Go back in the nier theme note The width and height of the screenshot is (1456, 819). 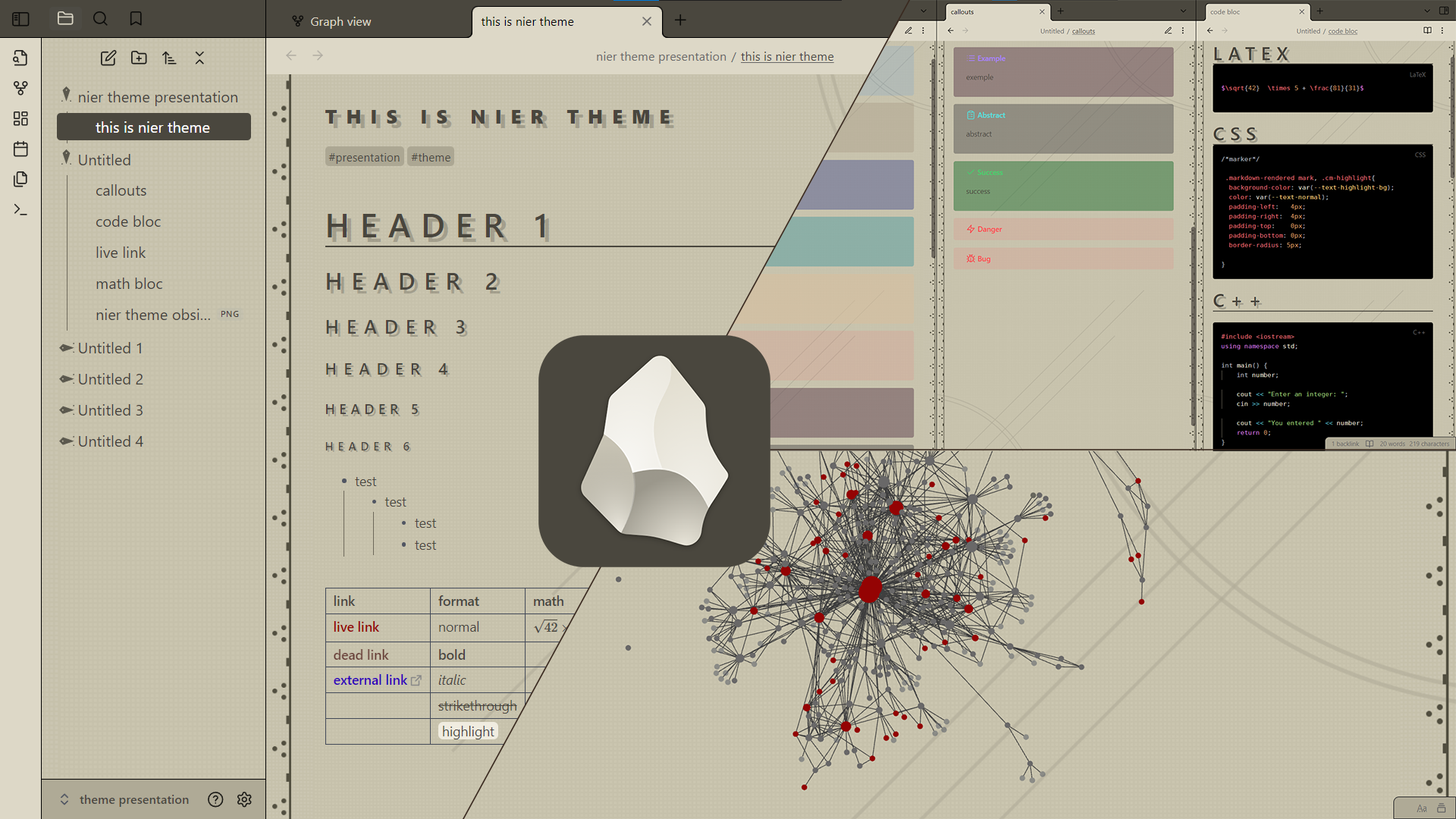pyautogui.click(x=291, y=55)
